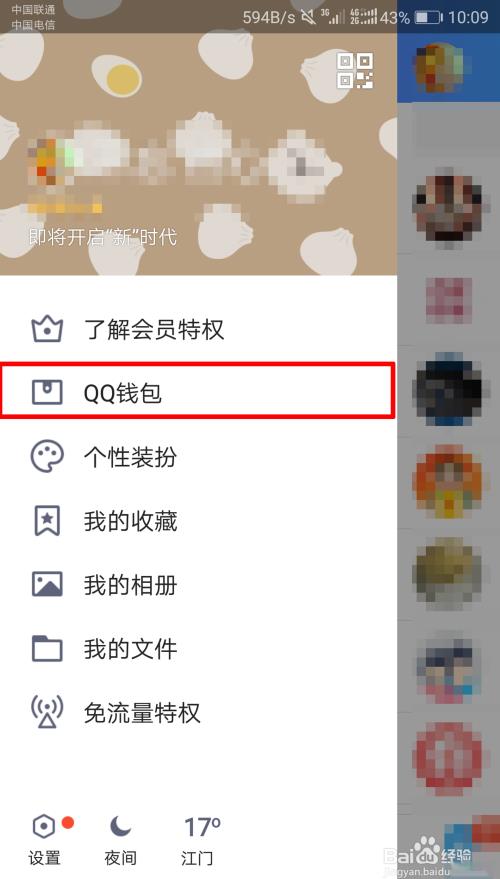Open 我的收藏 menu label
The height and width of the screenshot is (879, 500).
131,521
